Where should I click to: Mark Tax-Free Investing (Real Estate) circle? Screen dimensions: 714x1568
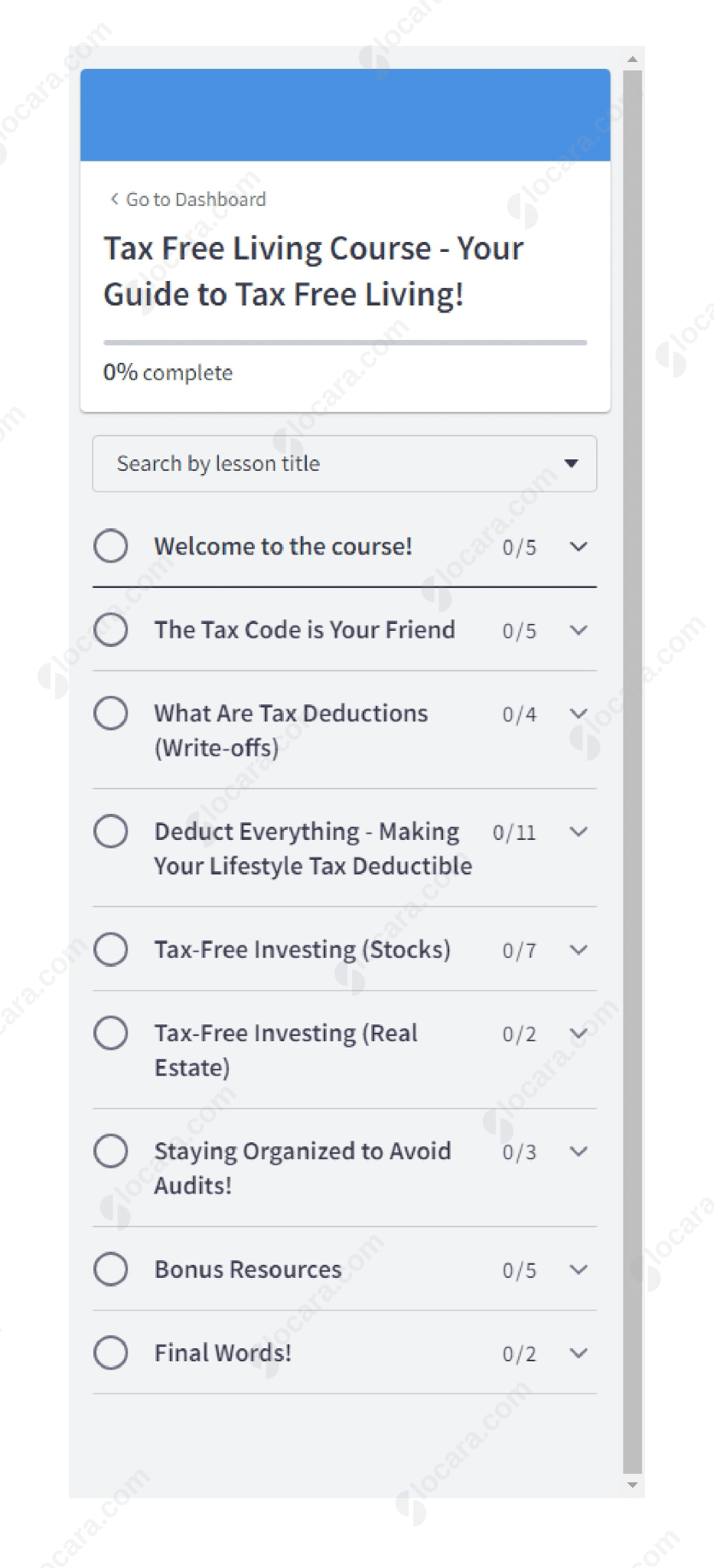click(x=111, y=1032)
